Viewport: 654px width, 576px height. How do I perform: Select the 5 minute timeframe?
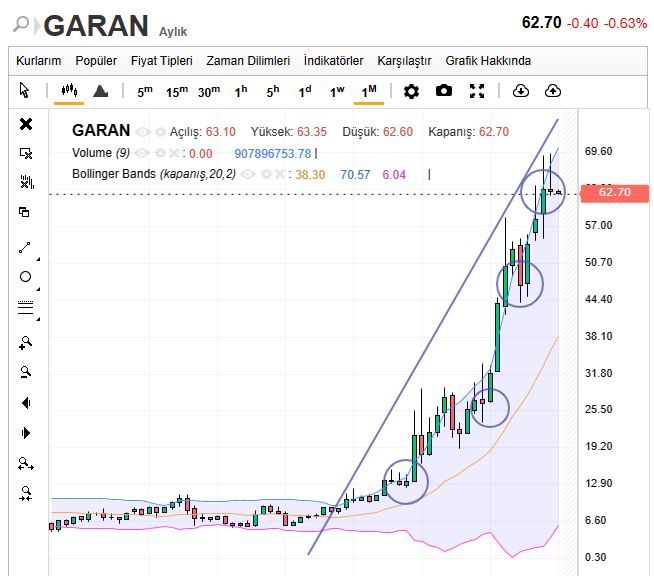coord(145,91)
